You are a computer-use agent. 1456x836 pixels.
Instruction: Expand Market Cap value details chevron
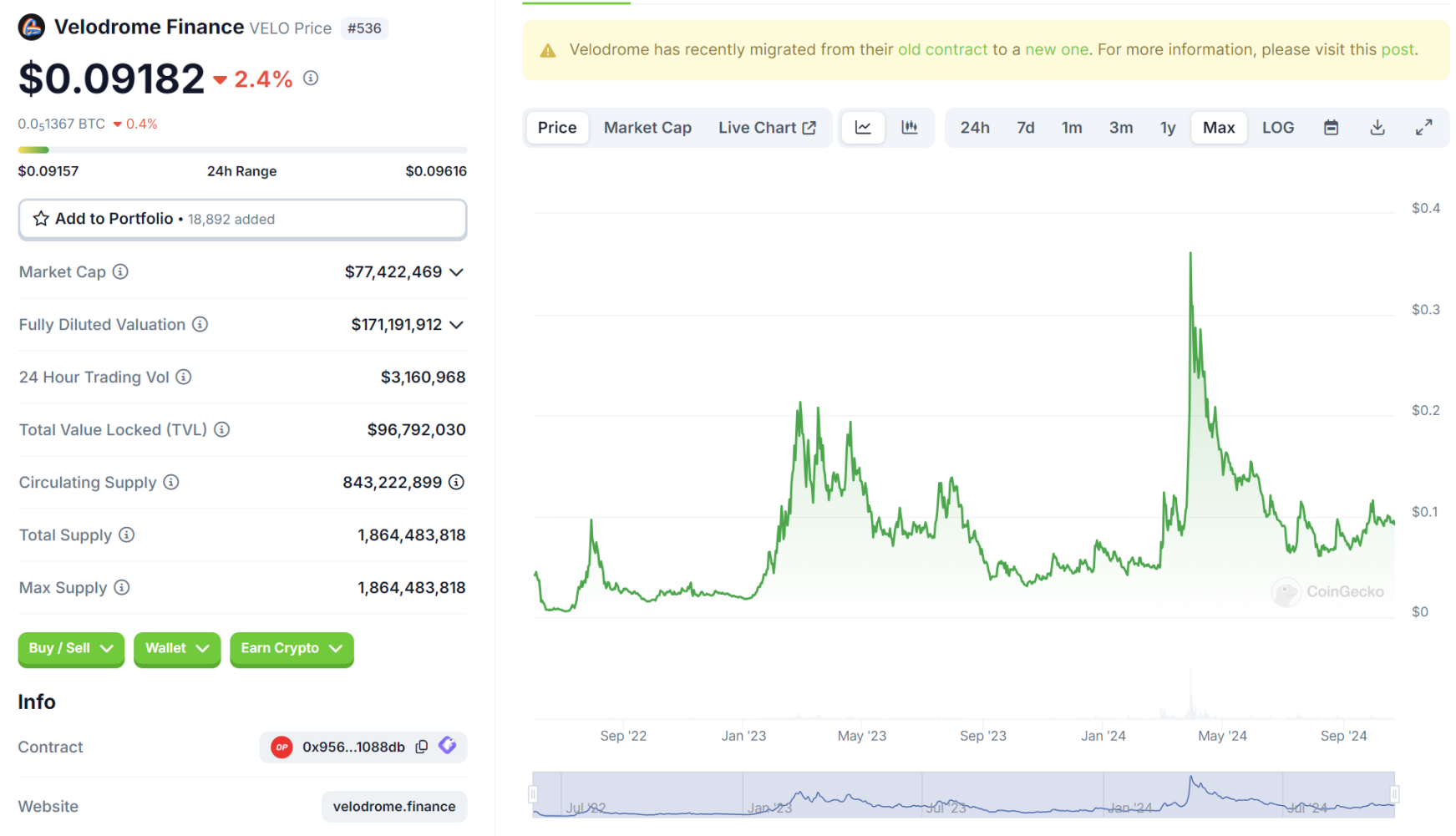coord(456,272)
